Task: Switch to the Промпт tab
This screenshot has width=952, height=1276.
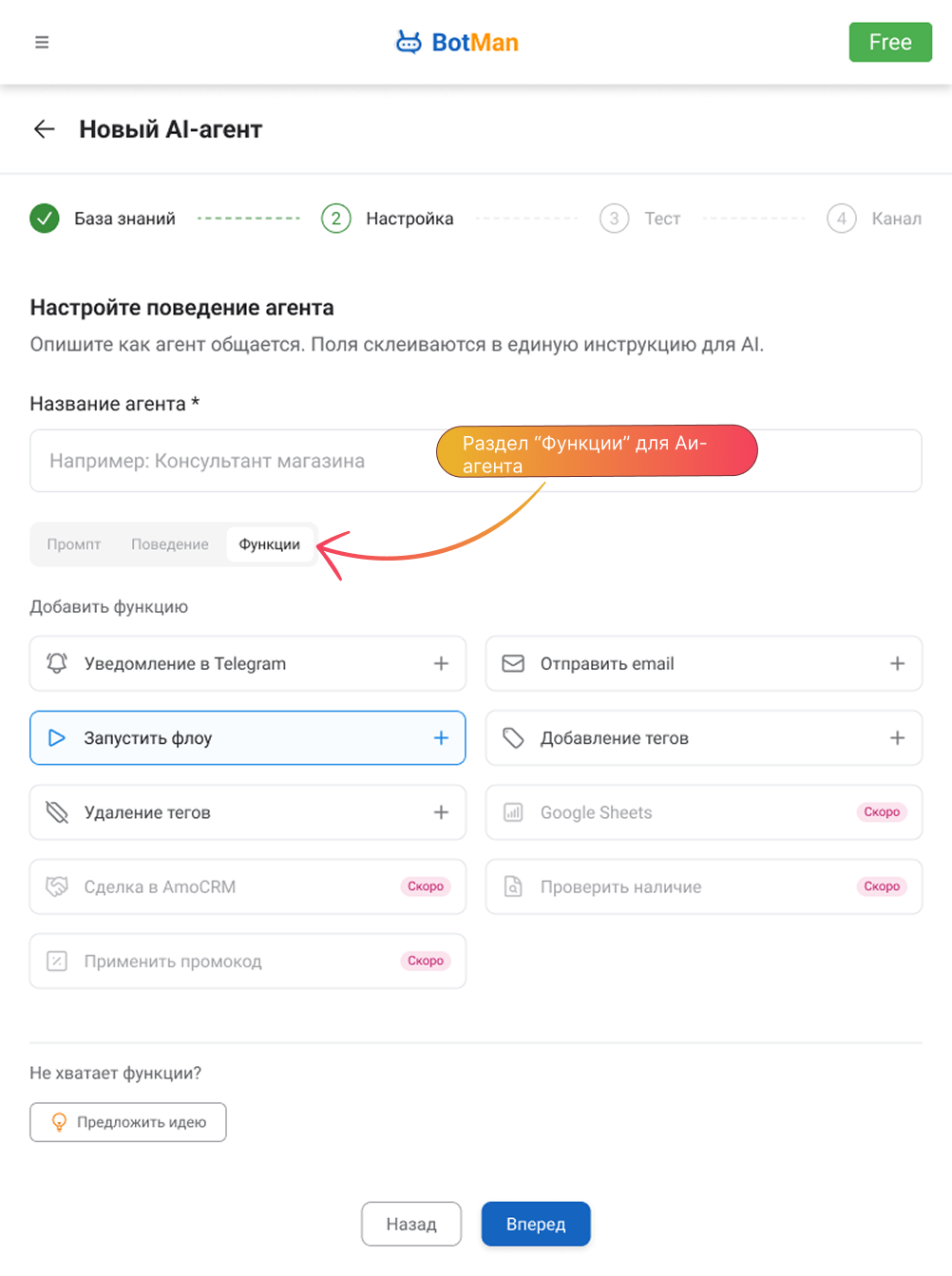Action: coord(74,544)
